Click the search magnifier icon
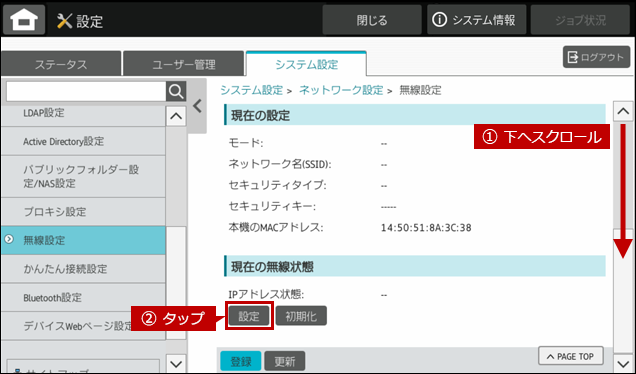This screenshot has height=374, width=636. [176, 92]
